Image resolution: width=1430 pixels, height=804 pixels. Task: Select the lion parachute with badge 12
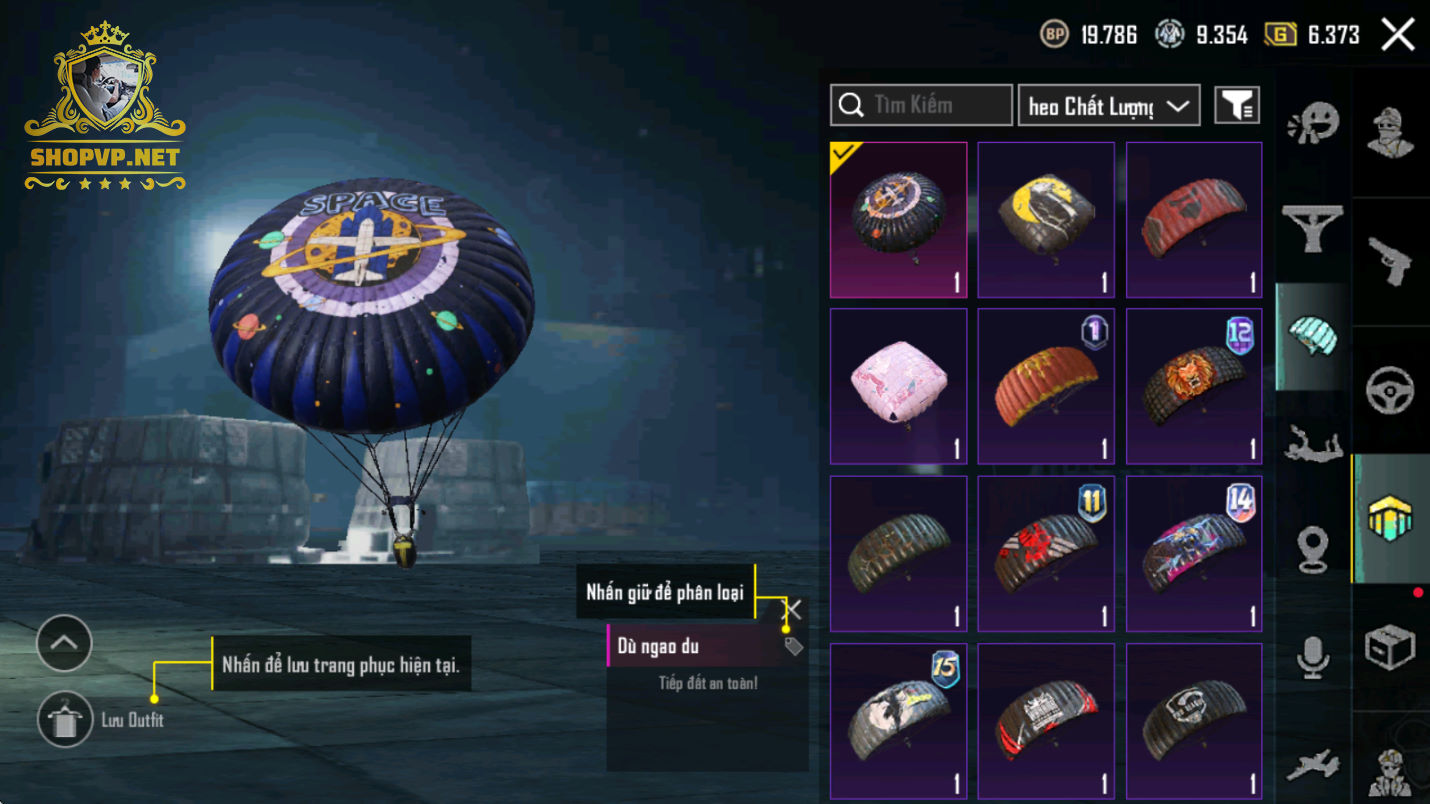(1194, 386)
